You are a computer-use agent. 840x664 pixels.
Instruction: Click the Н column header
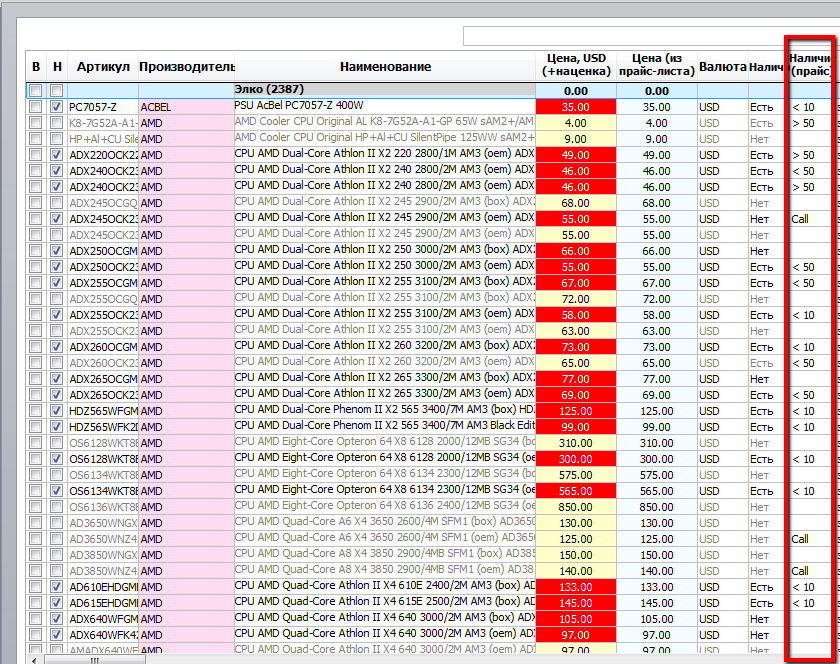pos(57,66)
